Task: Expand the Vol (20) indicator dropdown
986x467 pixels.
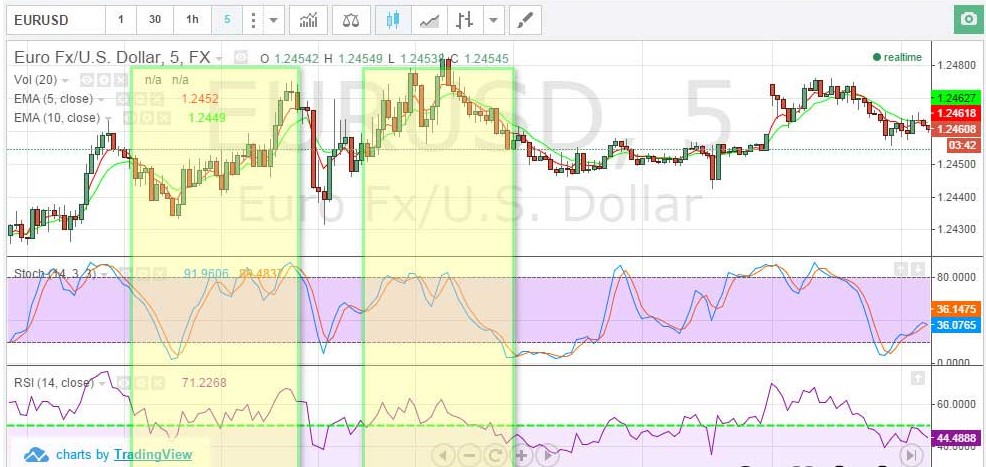Action: coord(65,80)
